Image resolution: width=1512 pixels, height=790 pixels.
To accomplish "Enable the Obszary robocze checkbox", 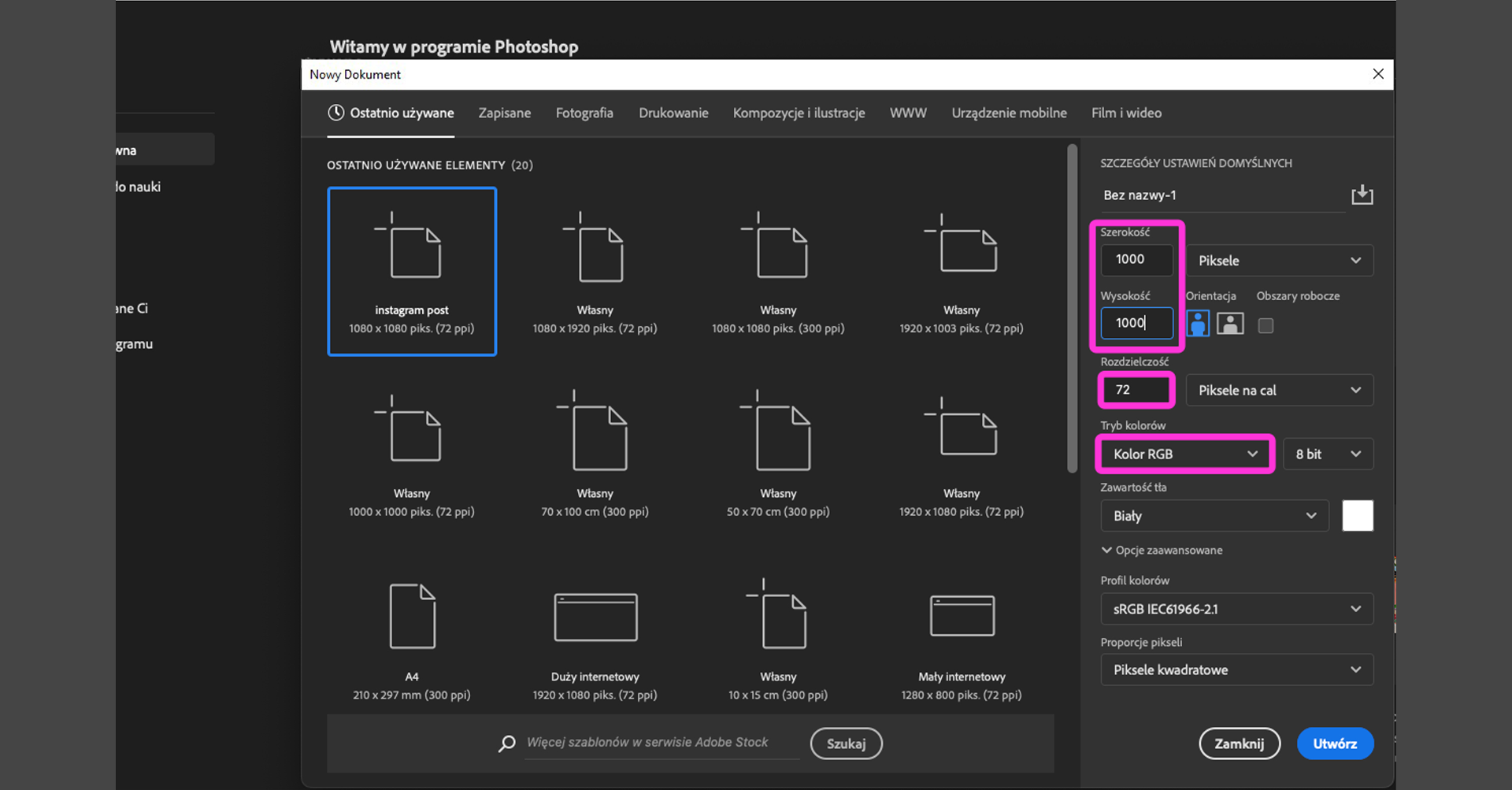I will (x=1266, y=325).
